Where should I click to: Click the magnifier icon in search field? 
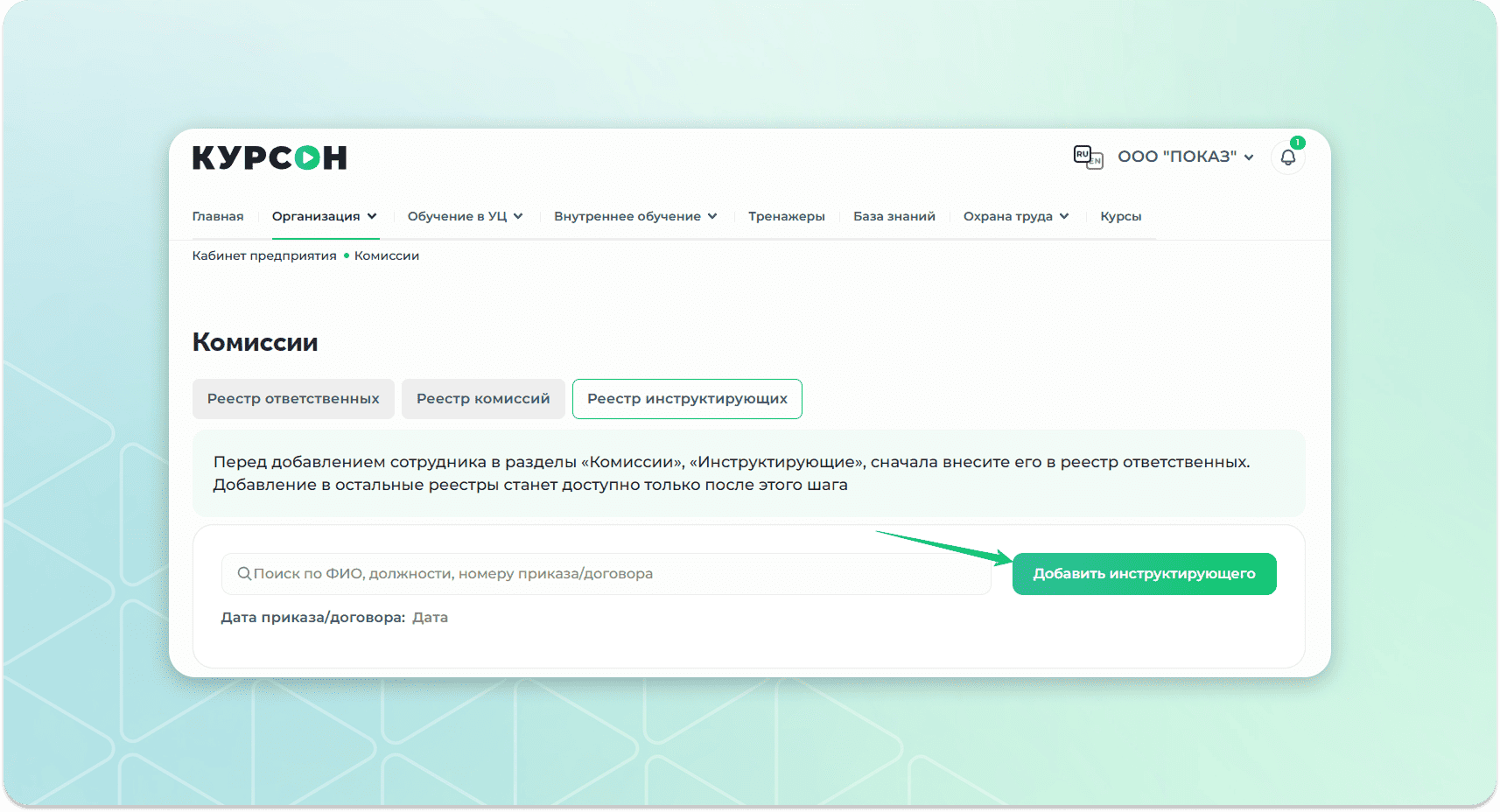click(x=244, y=574)
